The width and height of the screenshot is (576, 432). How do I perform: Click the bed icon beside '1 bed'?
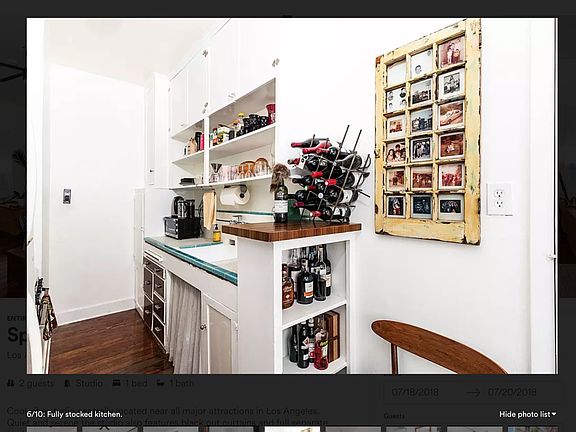click(116, 383)
